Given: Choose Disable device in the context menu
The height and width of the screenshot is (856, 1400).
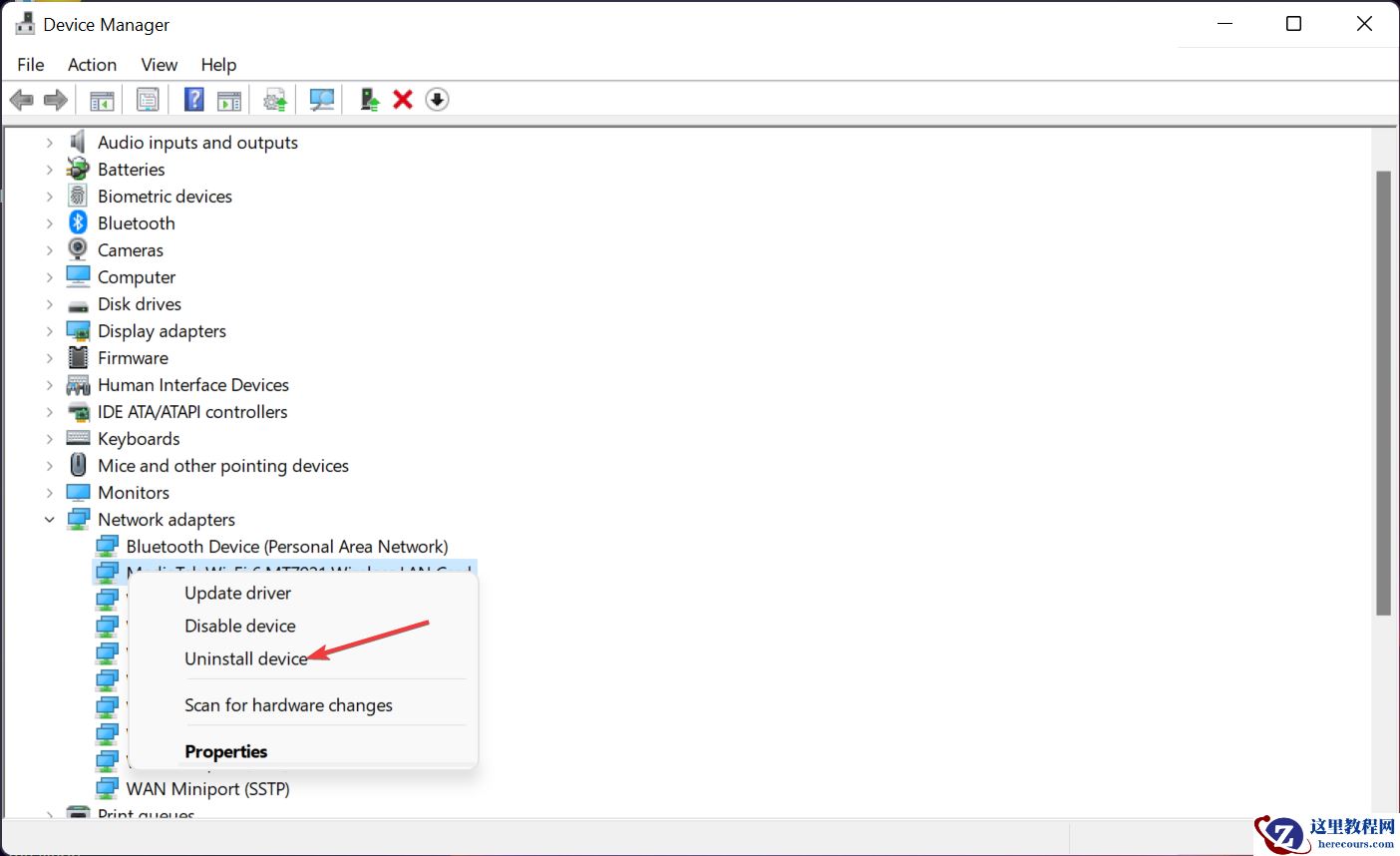Looking at the screenshot, I should (304, 626).
